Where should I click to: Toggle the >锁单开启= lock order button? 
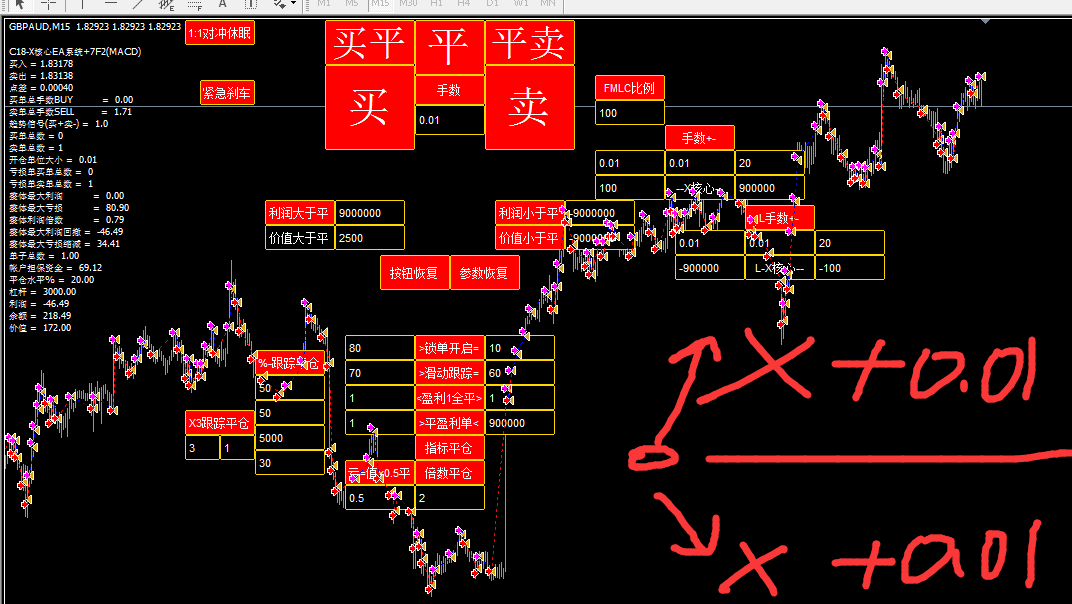tap(449, 348)
